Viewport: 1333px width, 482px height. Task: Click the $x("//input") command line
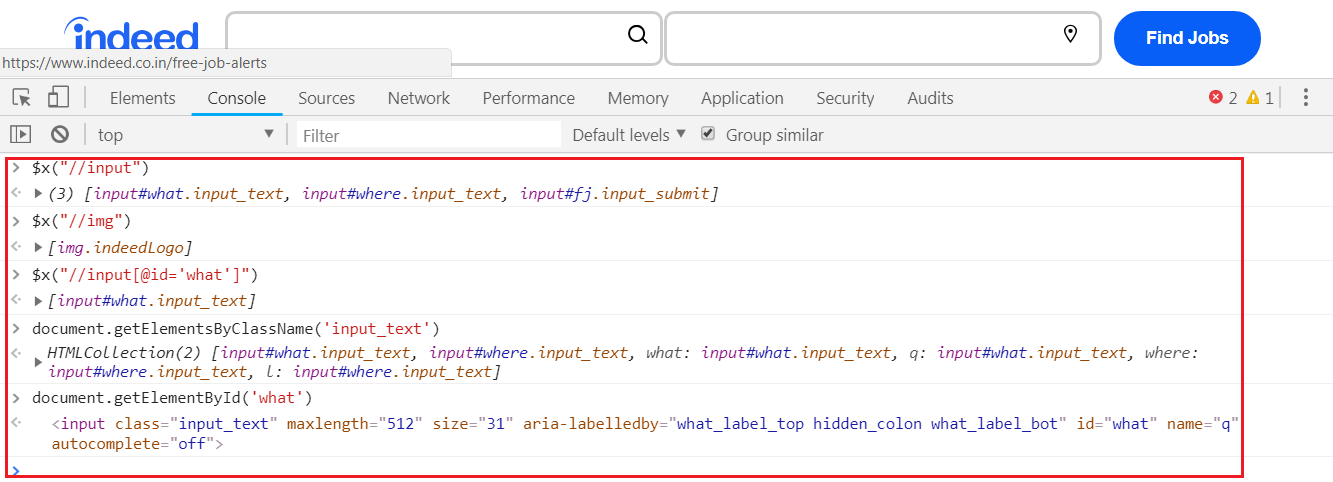(x=92, y=167)
